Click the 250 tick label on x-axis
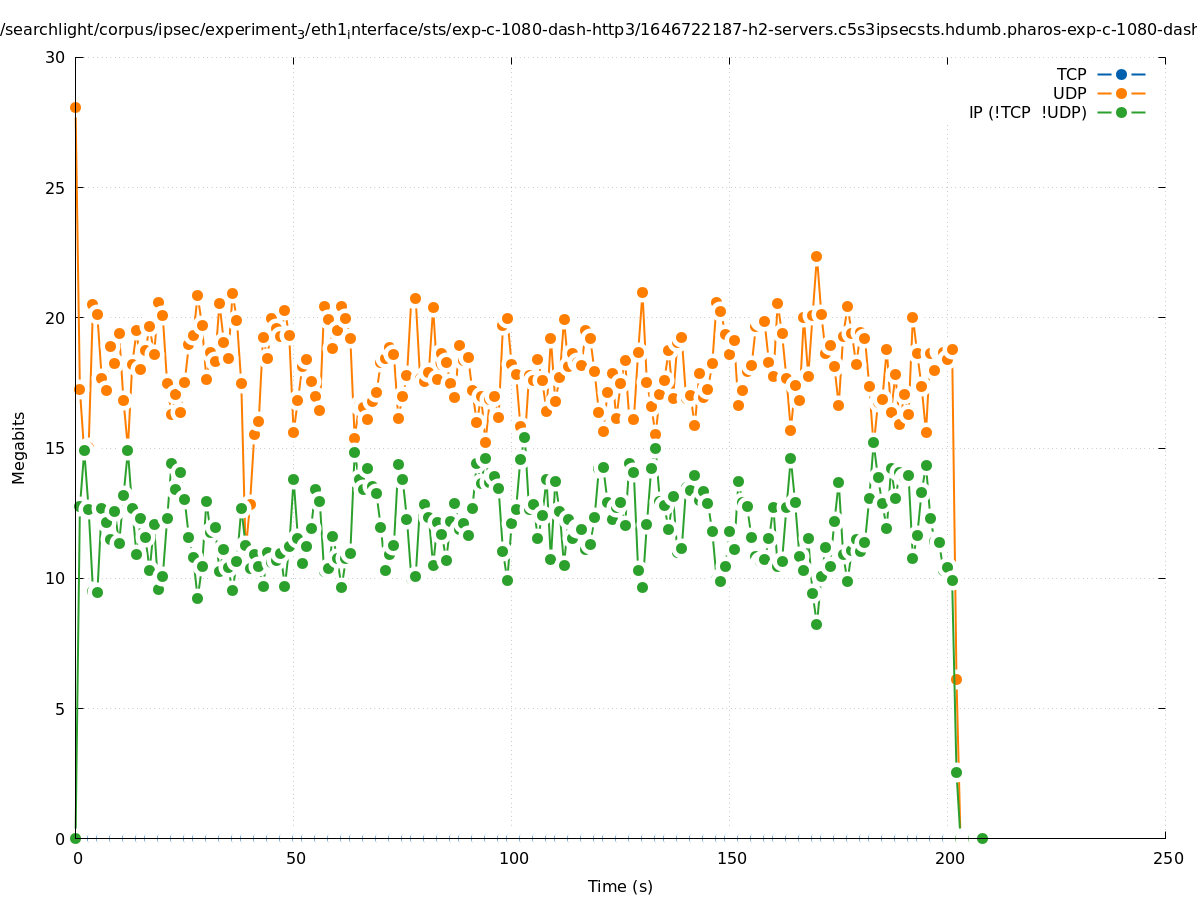 click(x=1166, y=858)
